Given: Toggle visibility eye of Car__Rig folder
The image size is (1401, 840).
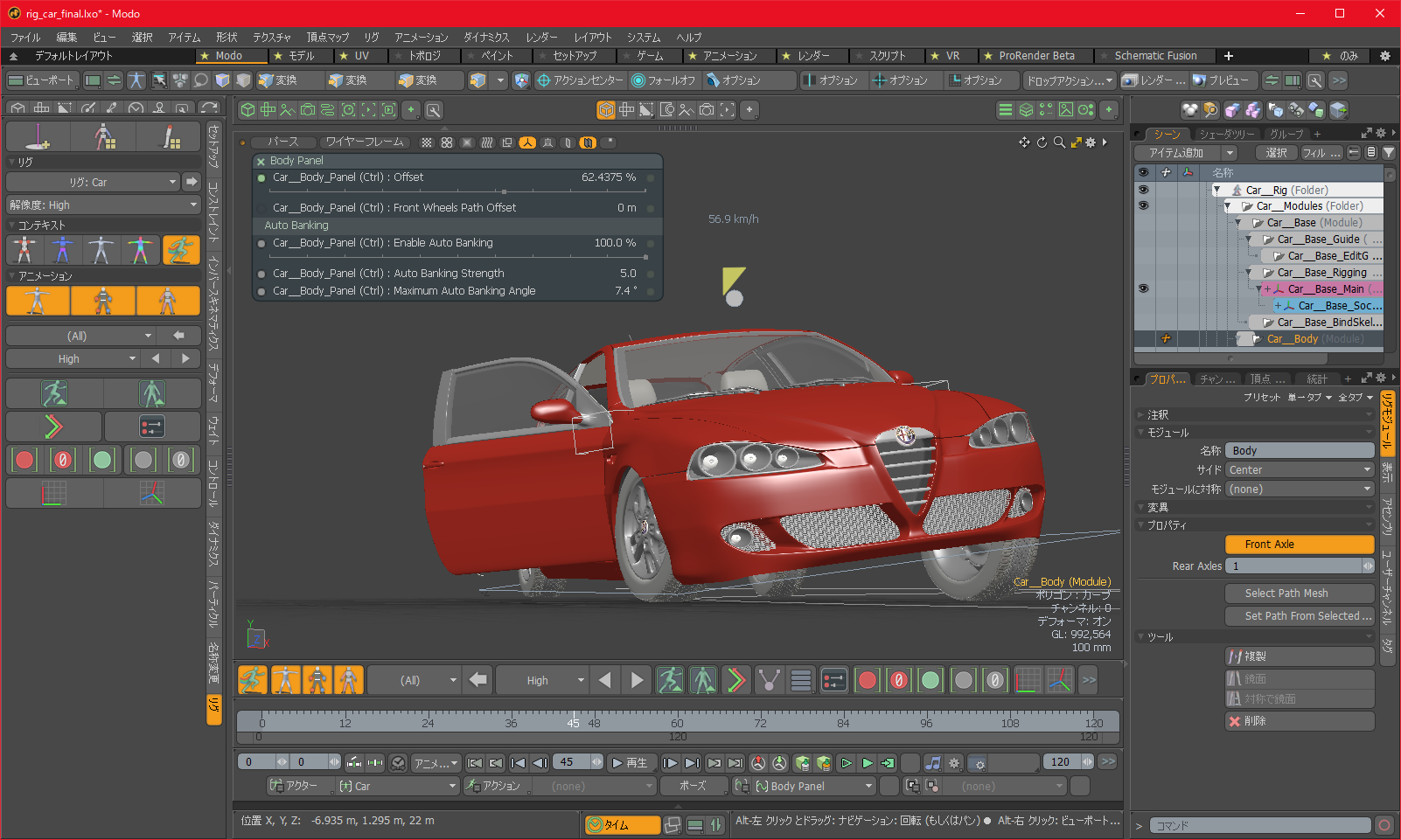Looking at the screenshot, I should pyautogui.click(x=1143, y=190).
